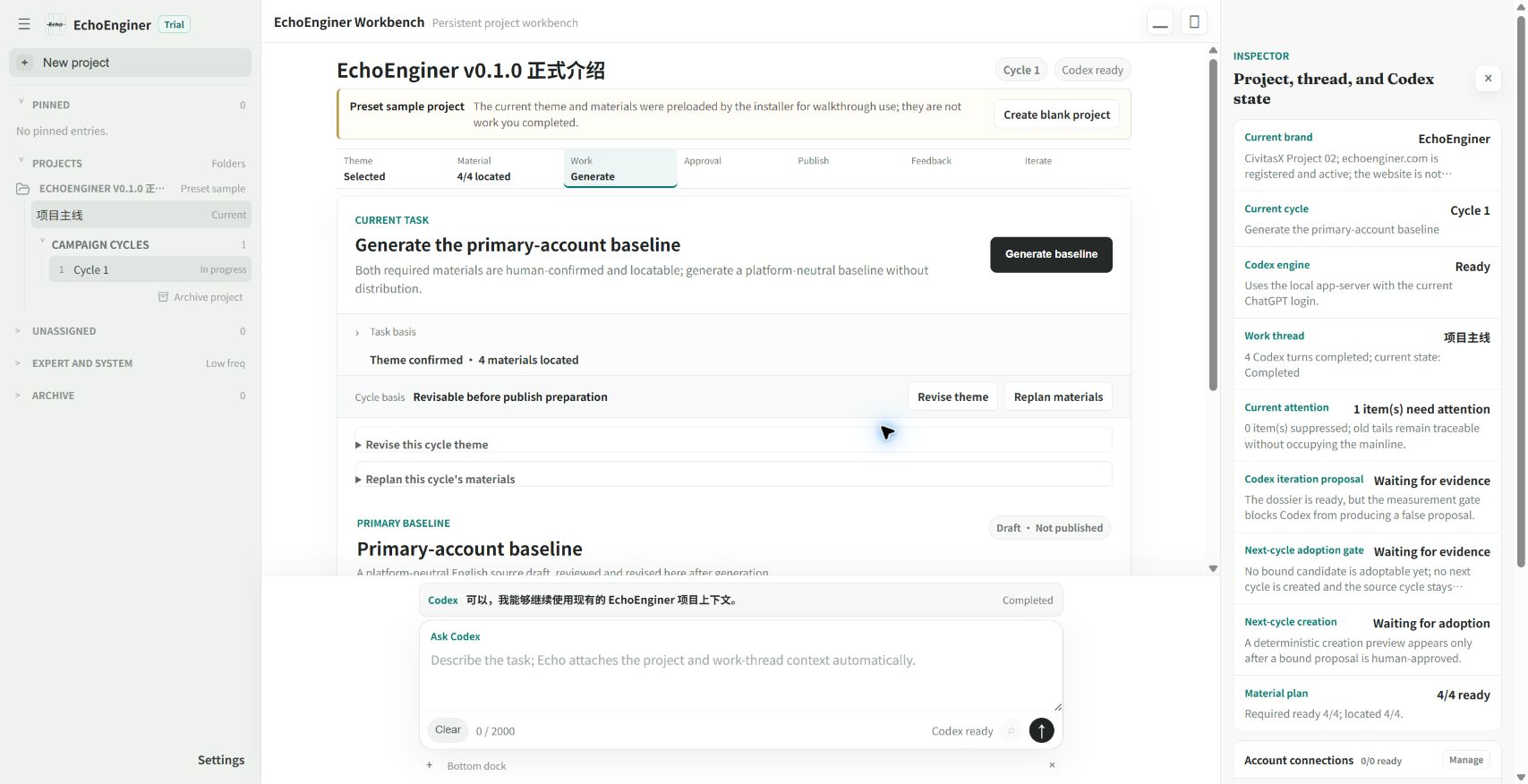This screenshot has width=1528, height=784.
Task: Open Settings at sidebar bottom
Action: (221, 760)
